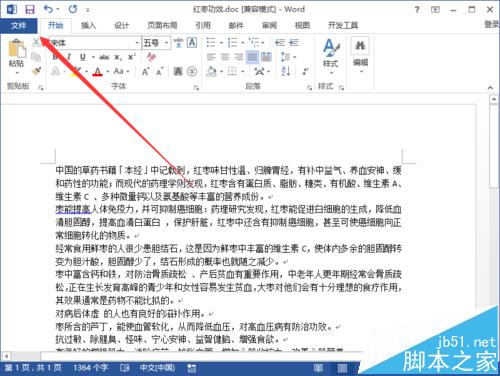Click the sort A-Z icon
Viewport: 500px width, 376px height.
coord(286,71)
